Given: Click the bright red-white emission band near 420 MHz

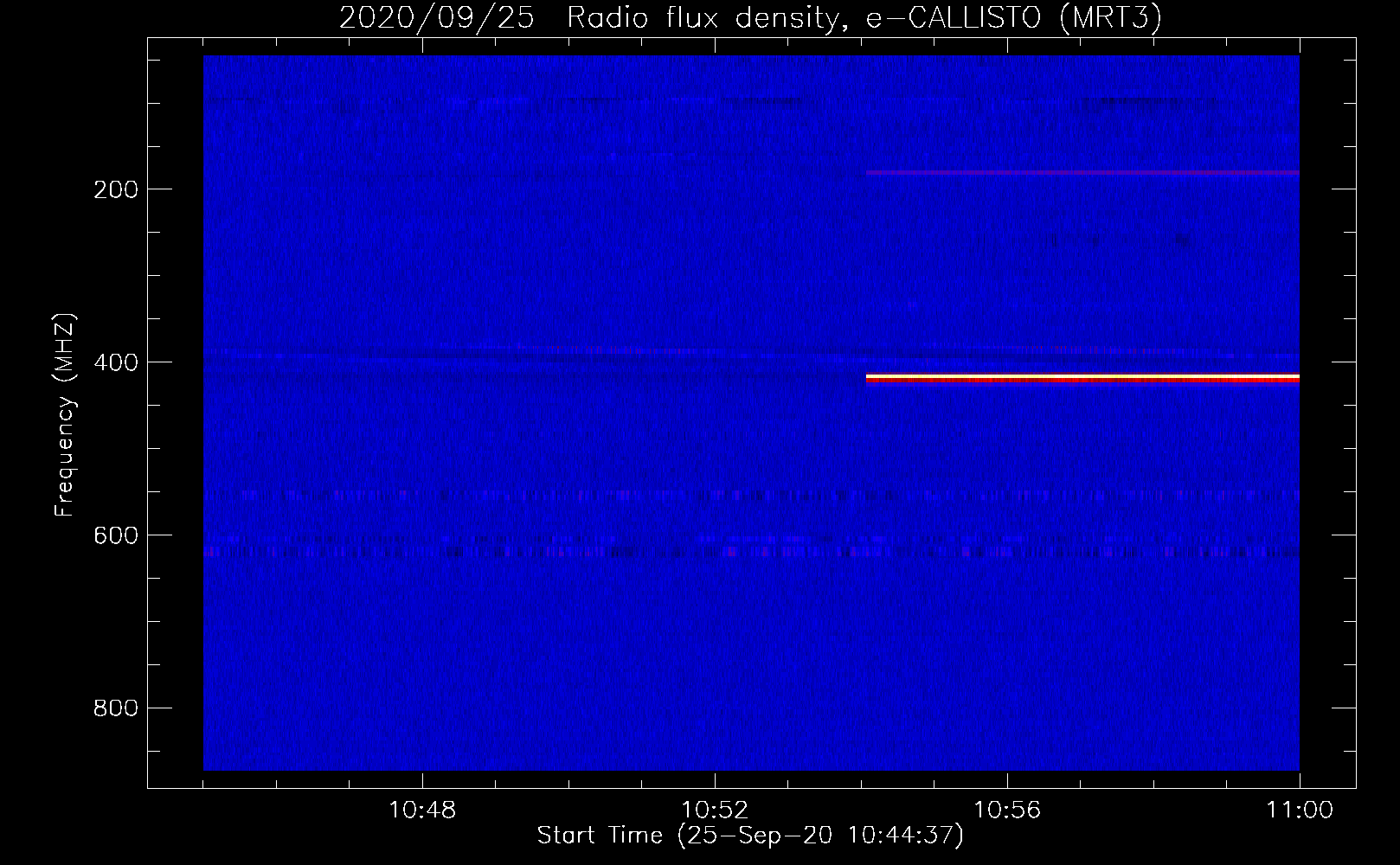Looking at the screenshot, I should pyautogui.click(x=1082, y=378).
